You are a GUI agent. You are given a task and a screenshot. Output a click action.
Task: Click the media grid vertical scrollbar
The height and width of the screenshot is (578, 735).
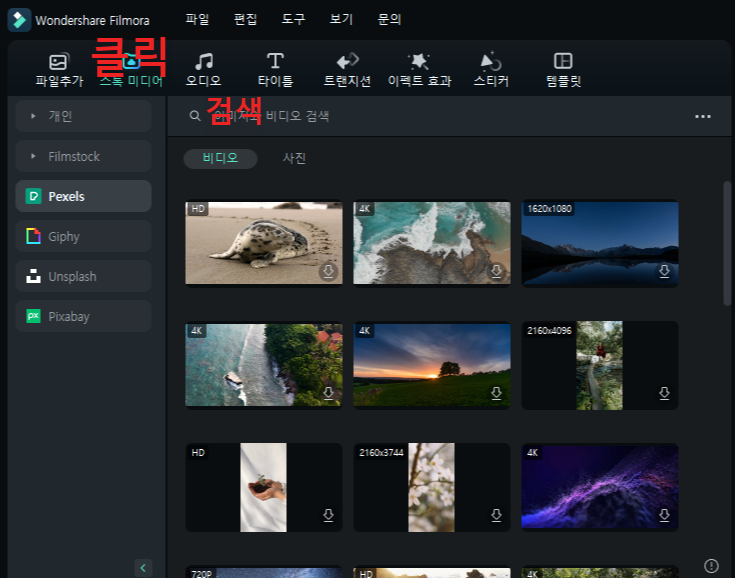727,244
